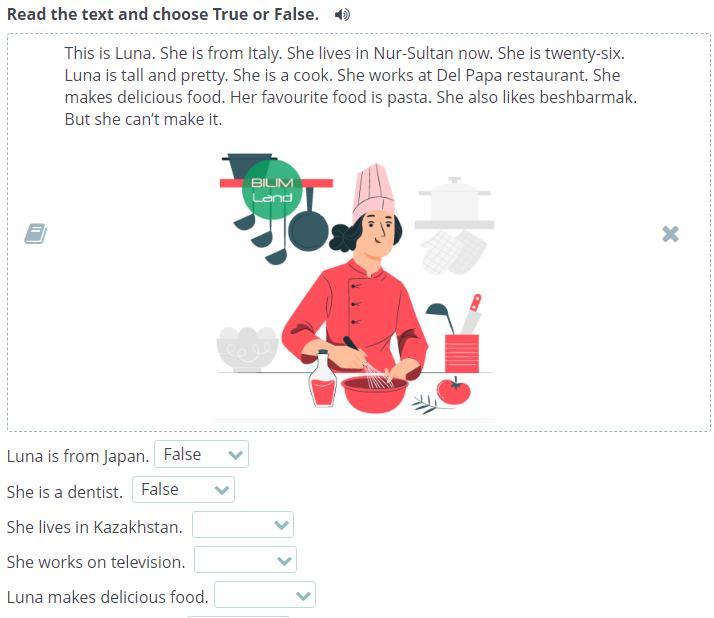Expand the "She lives in Kazakhstan." answer dropdown
714x618 pixels.
[243, 525]
